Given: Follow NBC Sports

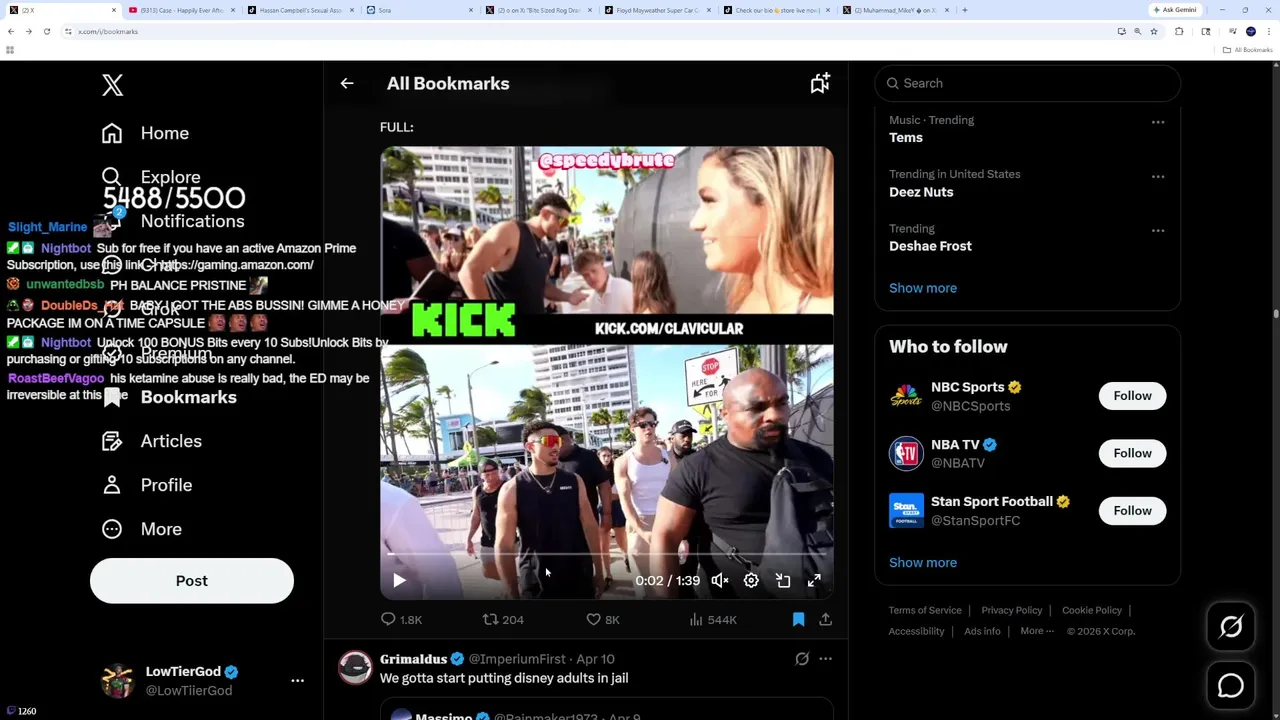Looking at the screenshot, I should 1132,396.
